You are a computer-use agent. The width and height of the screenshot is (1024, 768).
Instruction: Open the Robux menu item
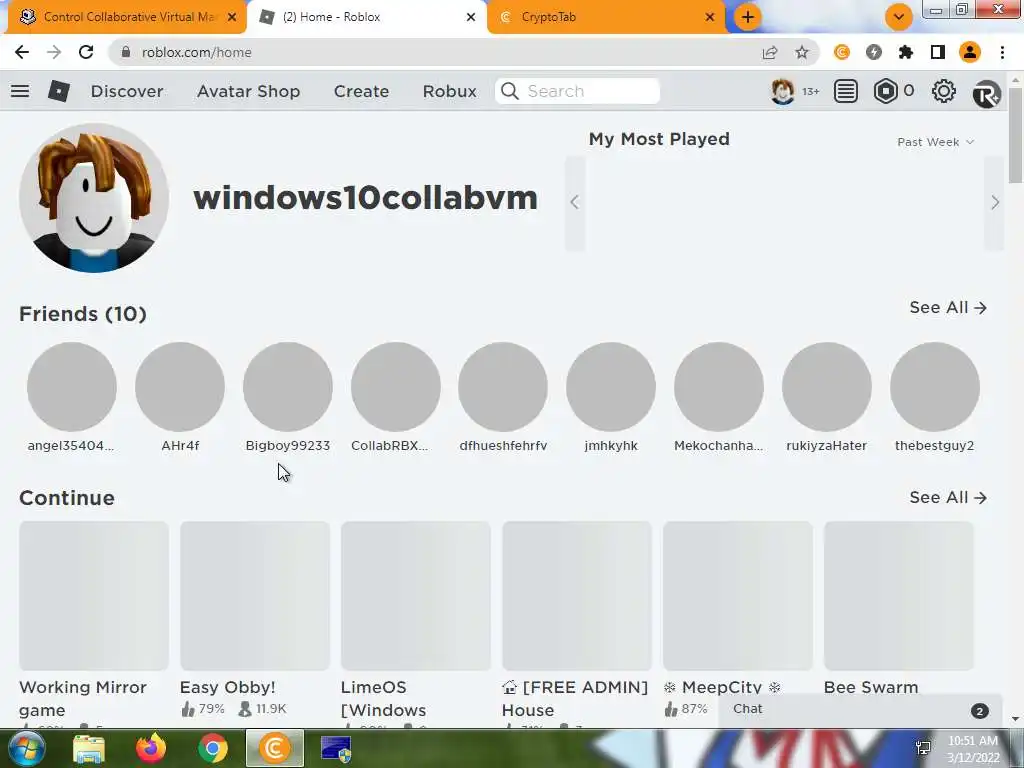[x=449, y=91]
